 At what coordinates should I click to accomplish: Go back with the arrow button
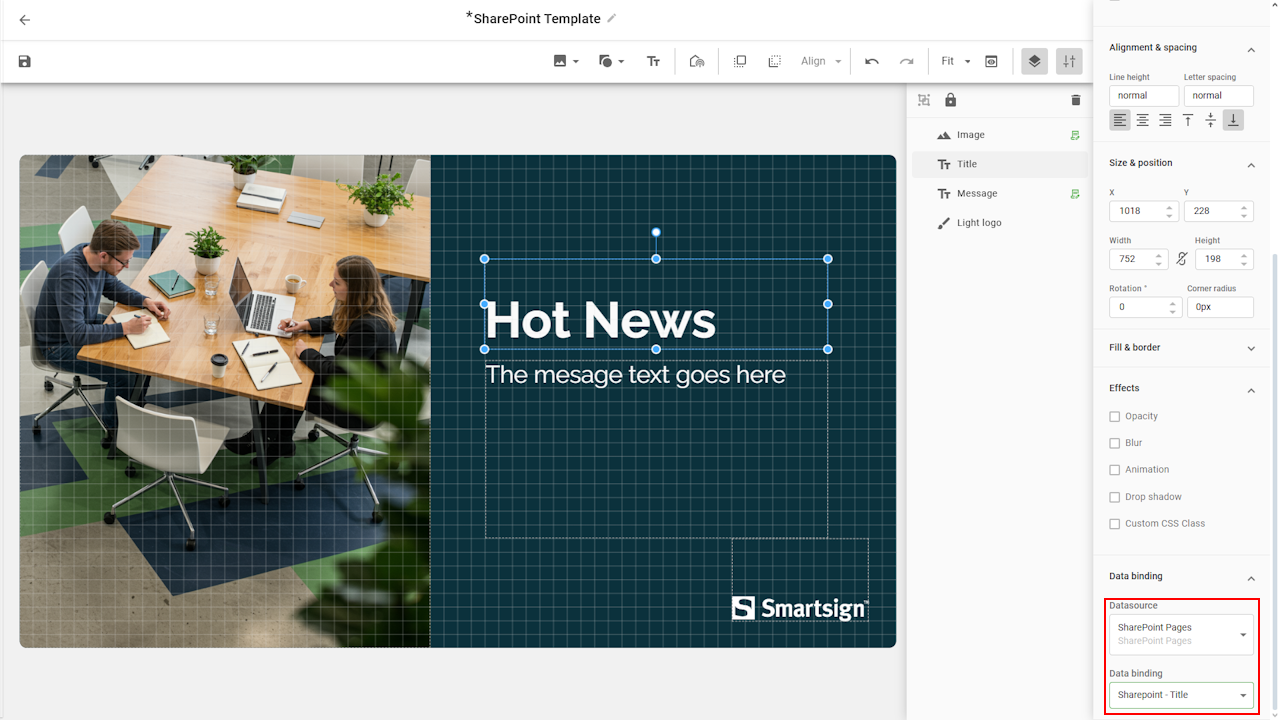pos(25,20)
